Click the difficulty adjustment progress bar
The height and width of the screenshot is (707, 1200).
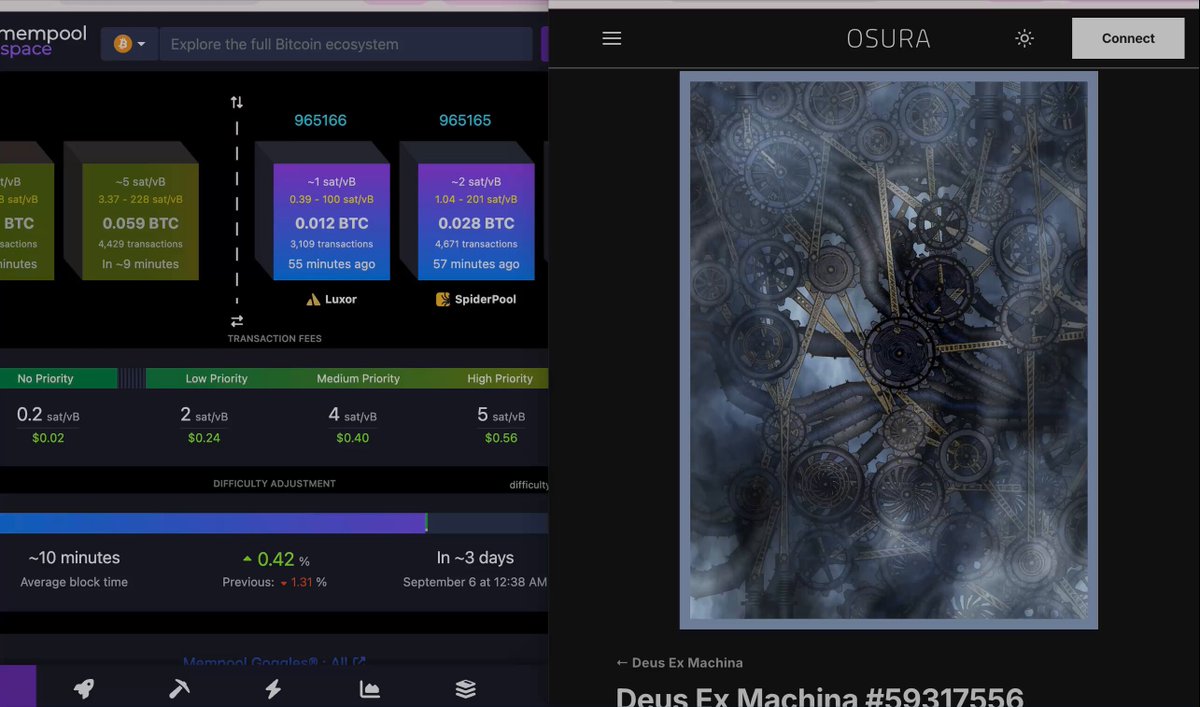274,523
